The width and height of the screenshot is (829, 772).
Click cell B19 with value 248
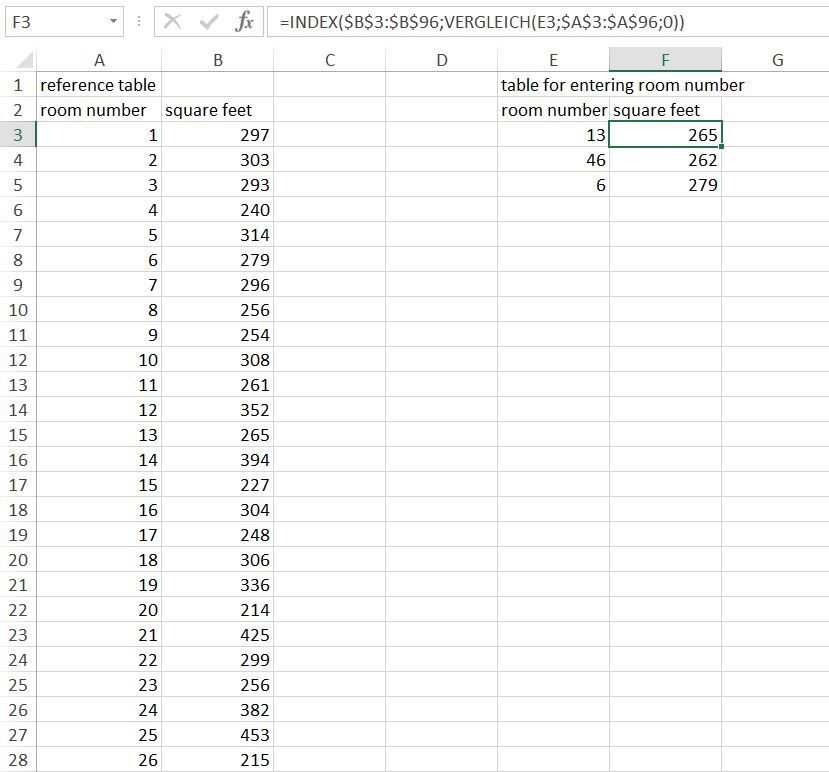(217, 535)
